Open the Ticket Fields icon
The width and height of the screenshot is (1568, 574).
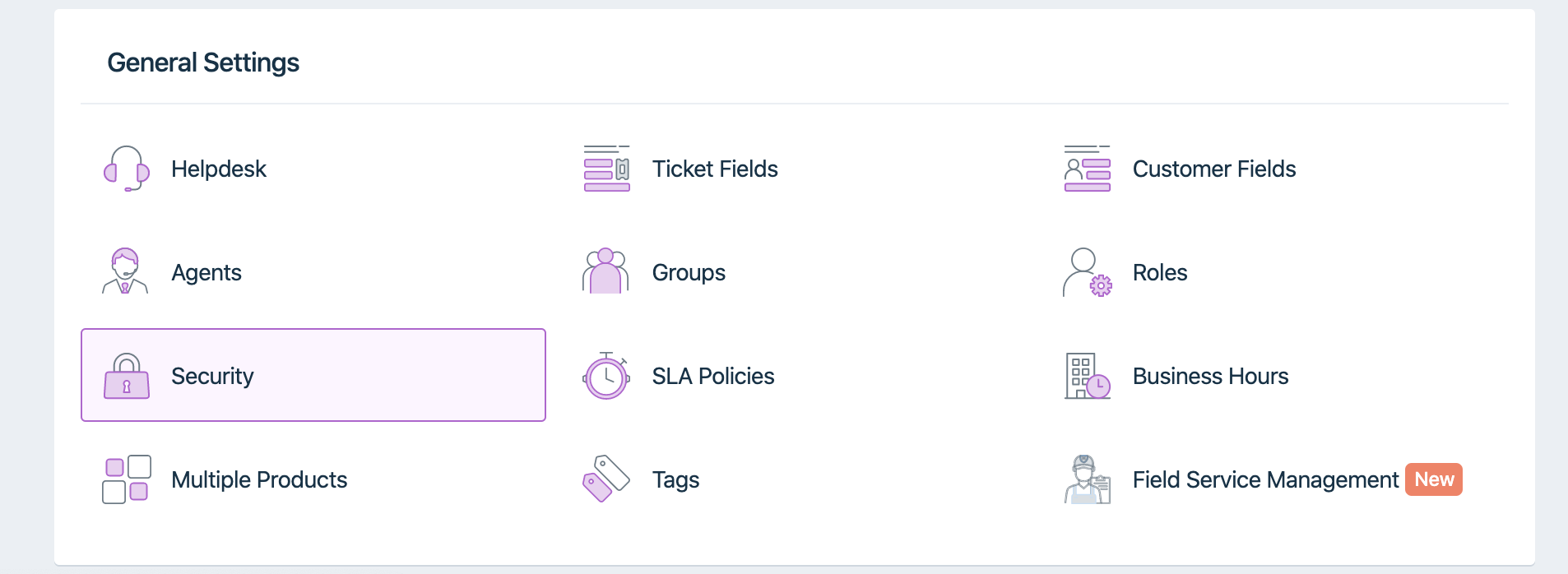(606, 169)
